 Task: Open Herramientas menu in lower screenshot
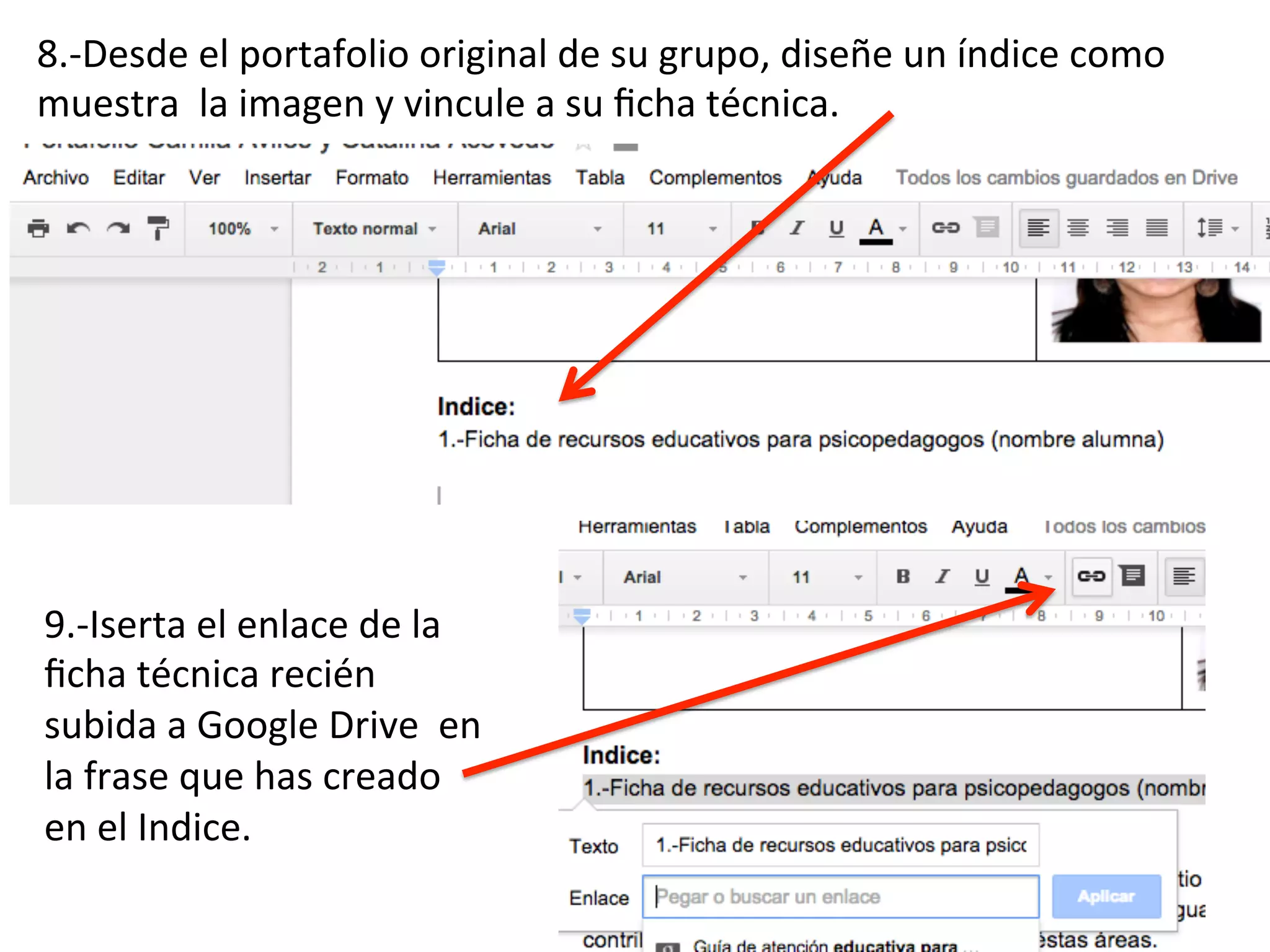click(637, 526)
